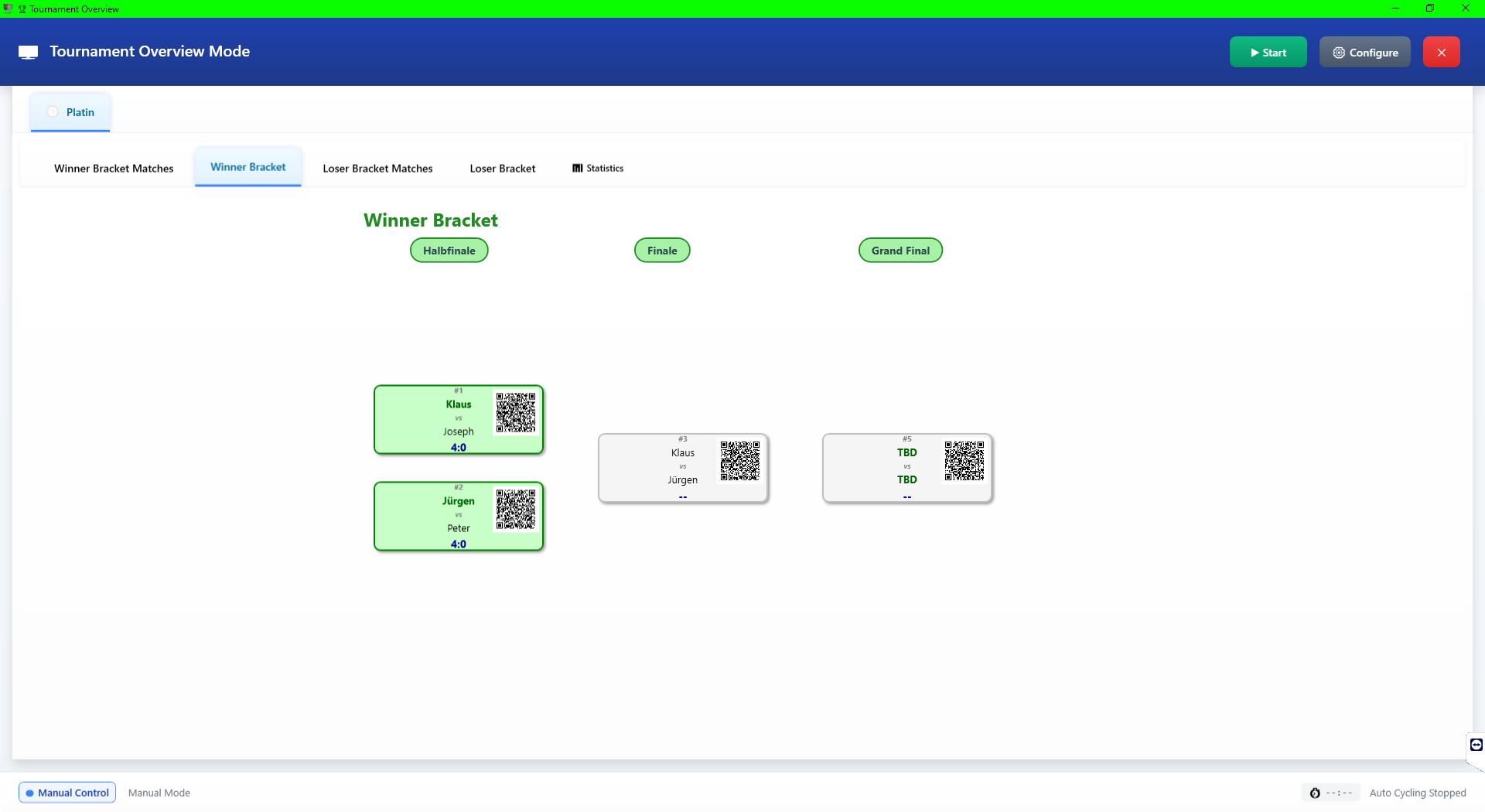Switch to Winner Bracket Matches tab
This screenshot has width=1485, height=812.
point(114,168)
